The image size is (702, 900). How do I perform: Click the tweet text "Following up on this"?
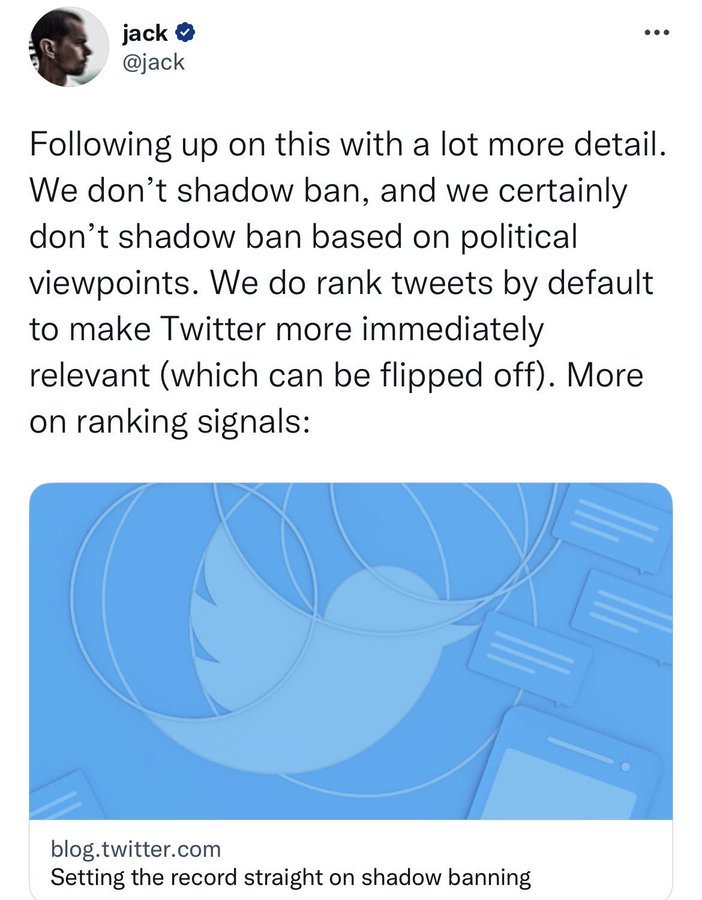[x=180, y=144]
